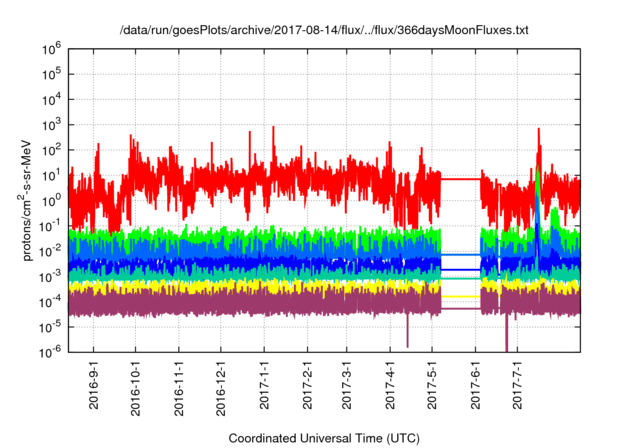
Task: Click the 10^-1 y-axis tick label
Action: pyautogui.click(x=51, y=226)
